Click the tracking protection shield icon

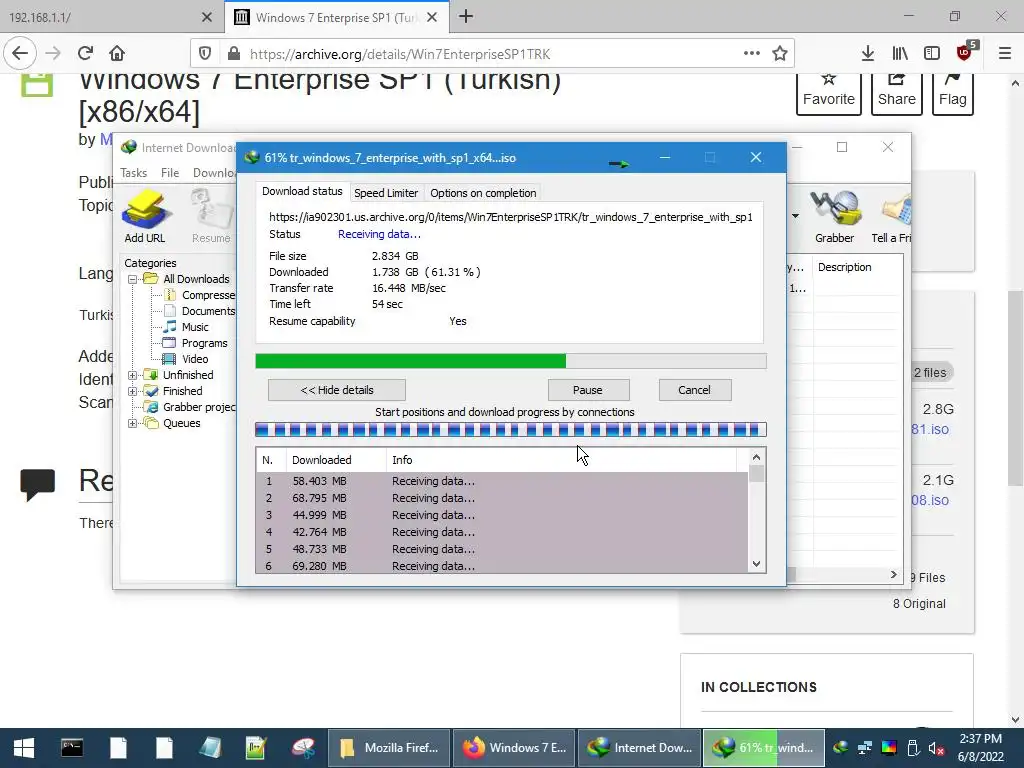click(204, 54)
